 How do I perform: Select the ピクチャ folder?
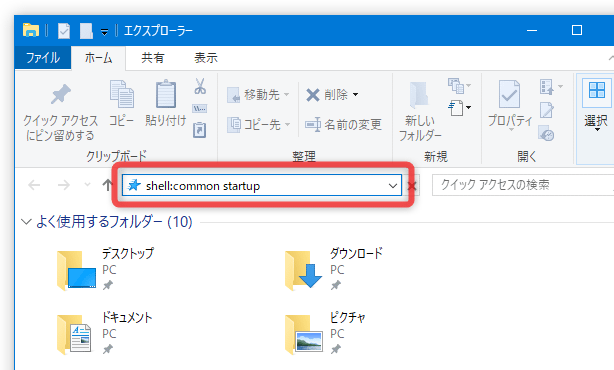tap(325, 334)
